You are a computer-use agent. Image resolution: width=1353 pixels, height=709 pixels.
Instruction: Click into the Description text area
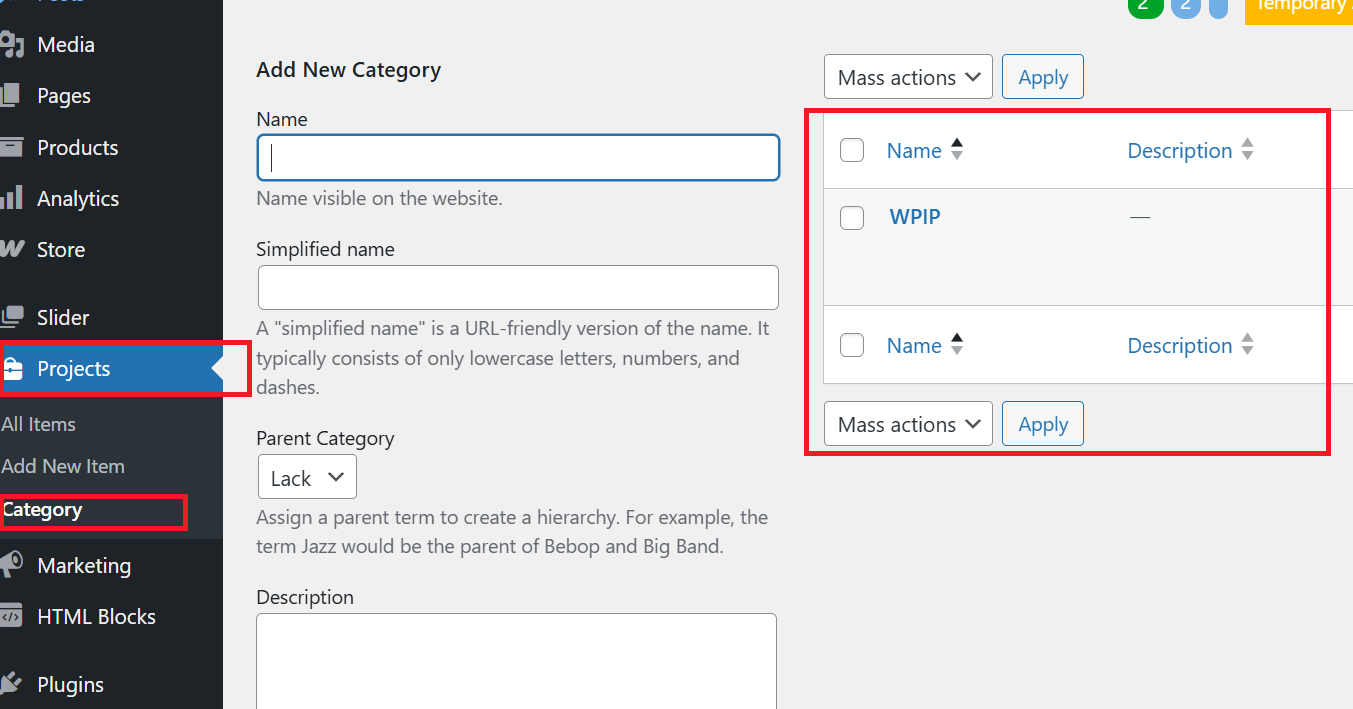(516, 661)
